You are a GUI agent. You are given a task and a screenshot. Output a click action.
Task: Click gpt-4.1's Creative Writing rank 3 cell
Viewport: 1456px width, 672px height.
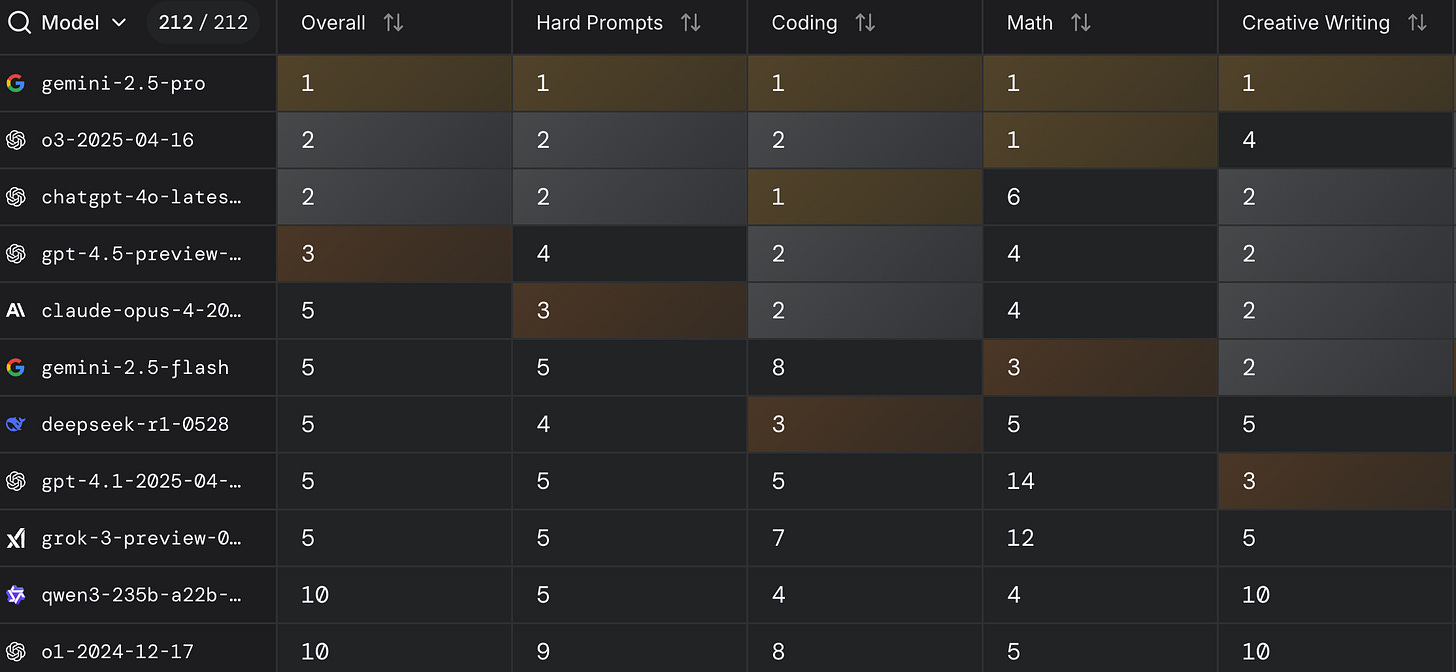pos(1336,481)
